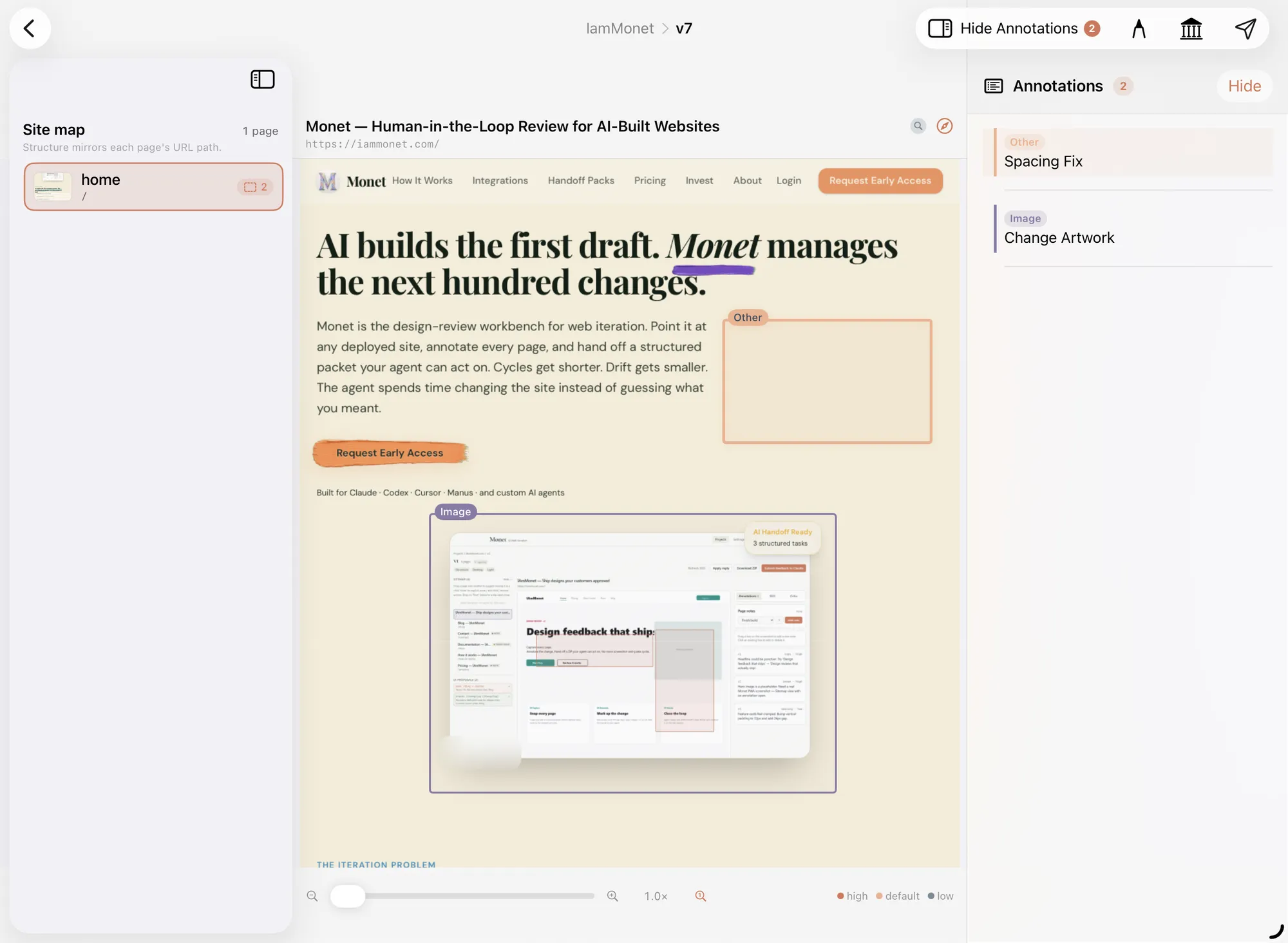Click the Monet logo in the site header
1288x943 pixels.
pyautogui.click(x=352, y=182)
